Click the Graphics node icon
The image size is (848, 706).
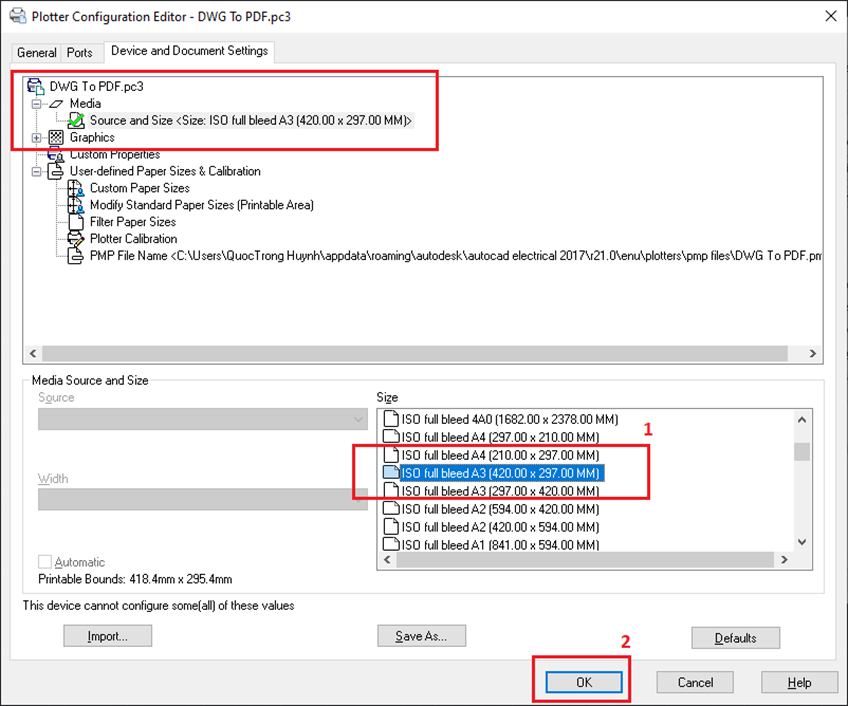pos(56,138)
